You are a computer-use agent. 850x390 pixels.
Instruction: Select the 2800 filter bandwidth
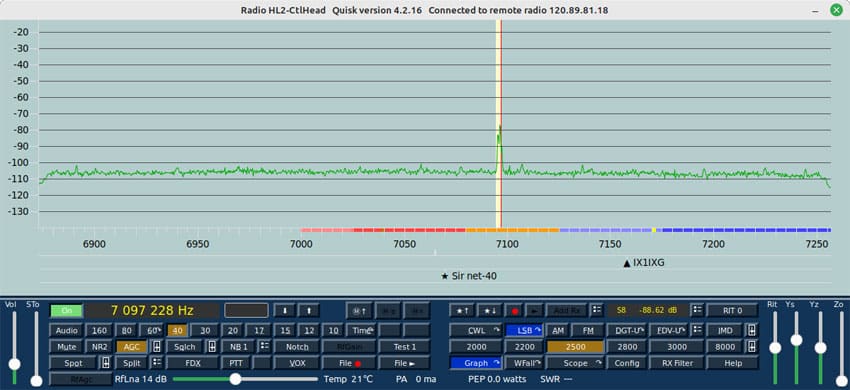626,347
